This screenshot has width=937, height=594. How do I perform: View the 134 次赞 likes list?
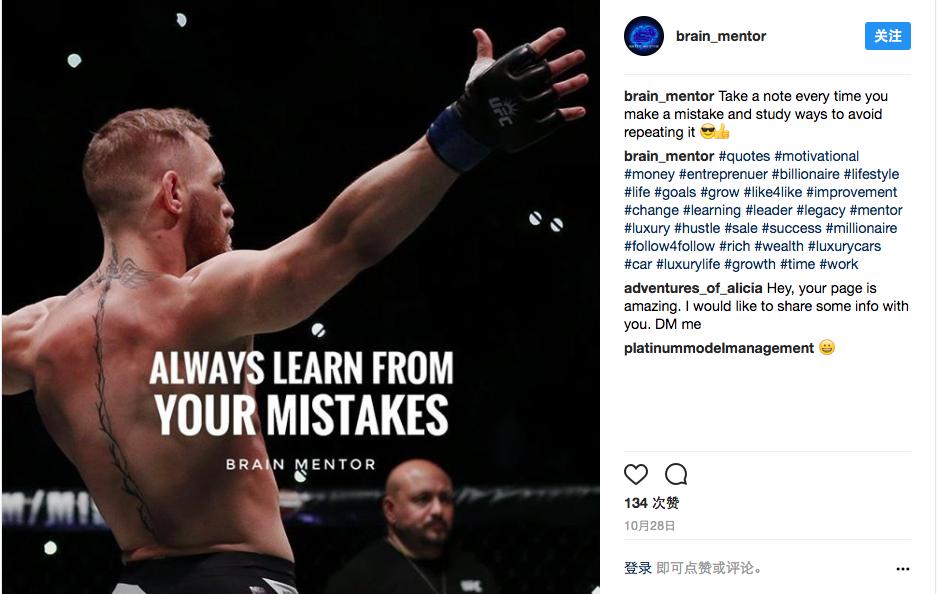pyautogui.click(x=651, y=503)
